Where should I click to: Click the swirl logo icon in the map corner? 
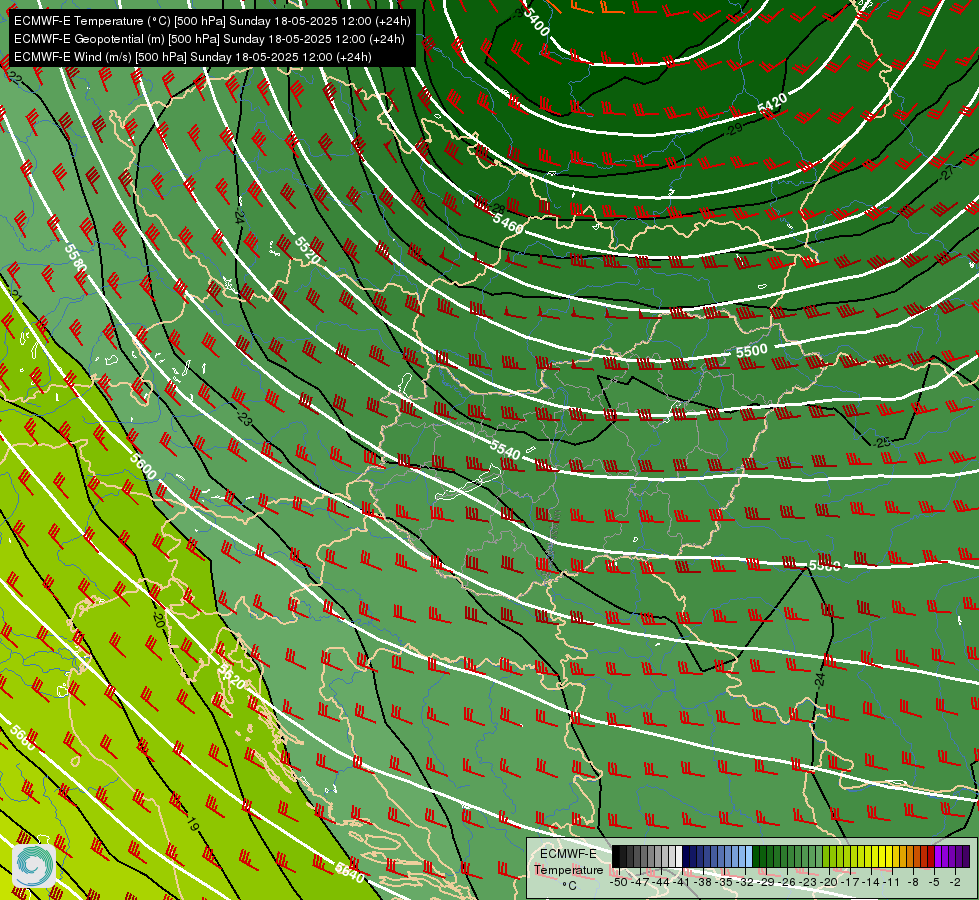point(33,865)
